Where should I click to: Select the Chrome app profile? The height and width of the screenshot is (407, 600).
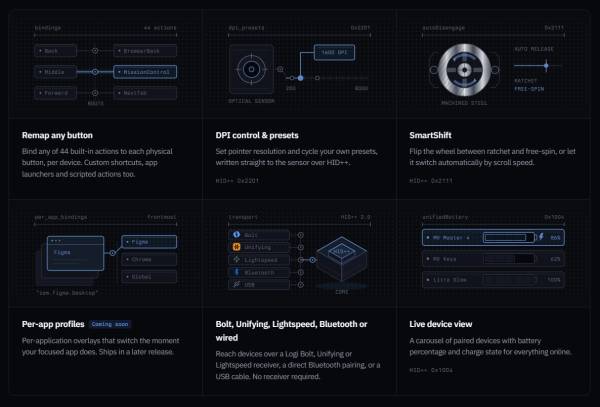pyautogui.click(x=149, y=259)
